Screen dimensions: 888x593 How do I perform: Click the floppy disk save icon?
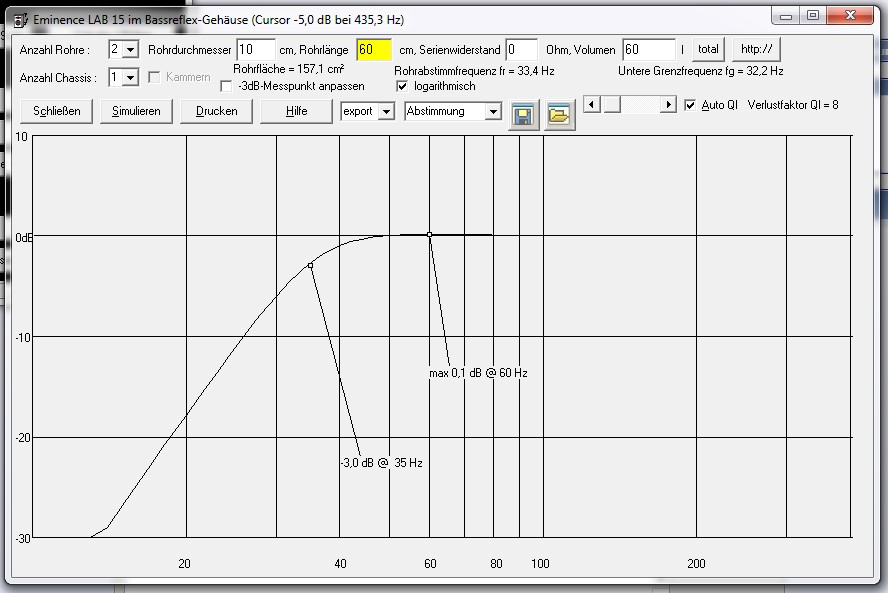coord(523,115)
